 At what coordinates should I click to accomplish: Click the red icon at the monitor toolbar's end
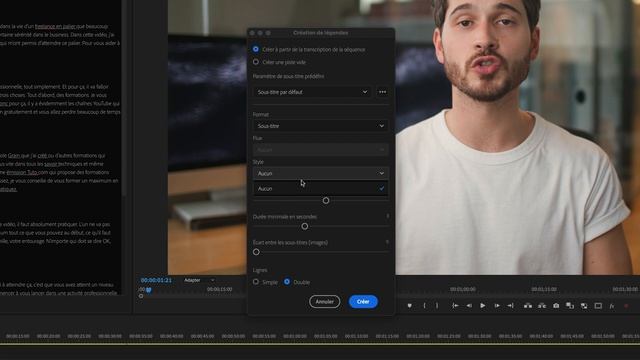click(x=626, y=306)
